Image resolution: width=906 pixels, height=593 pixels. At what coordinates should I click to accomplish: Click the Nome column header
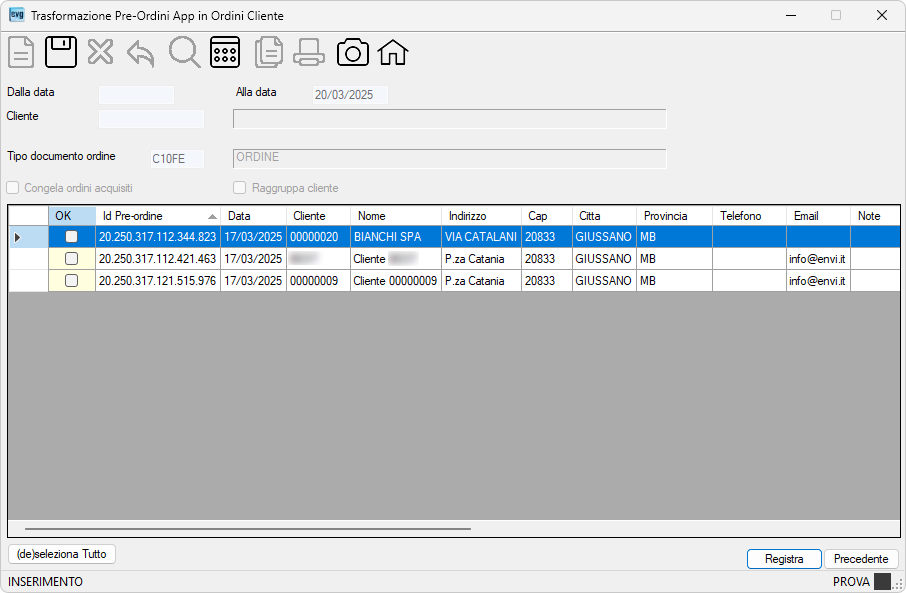coord(396,216)
